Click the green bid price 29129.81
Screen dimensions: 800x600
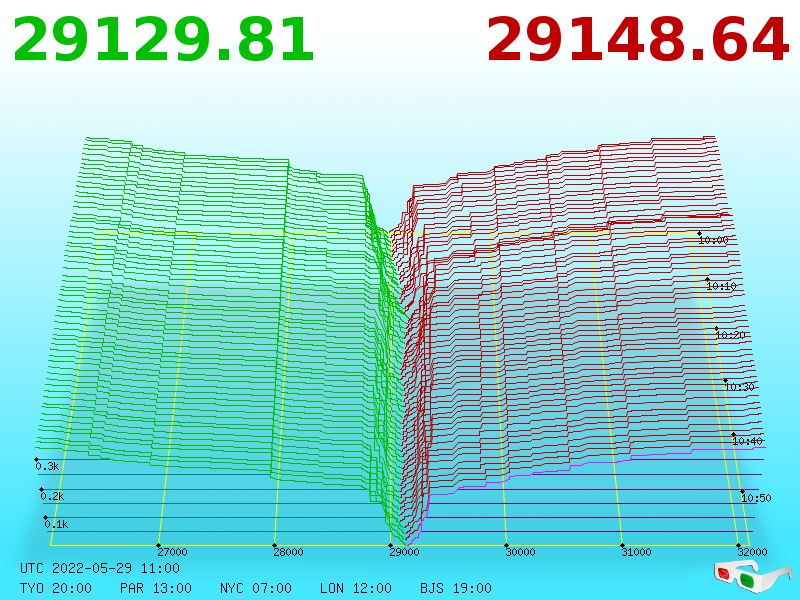[163, 40]
